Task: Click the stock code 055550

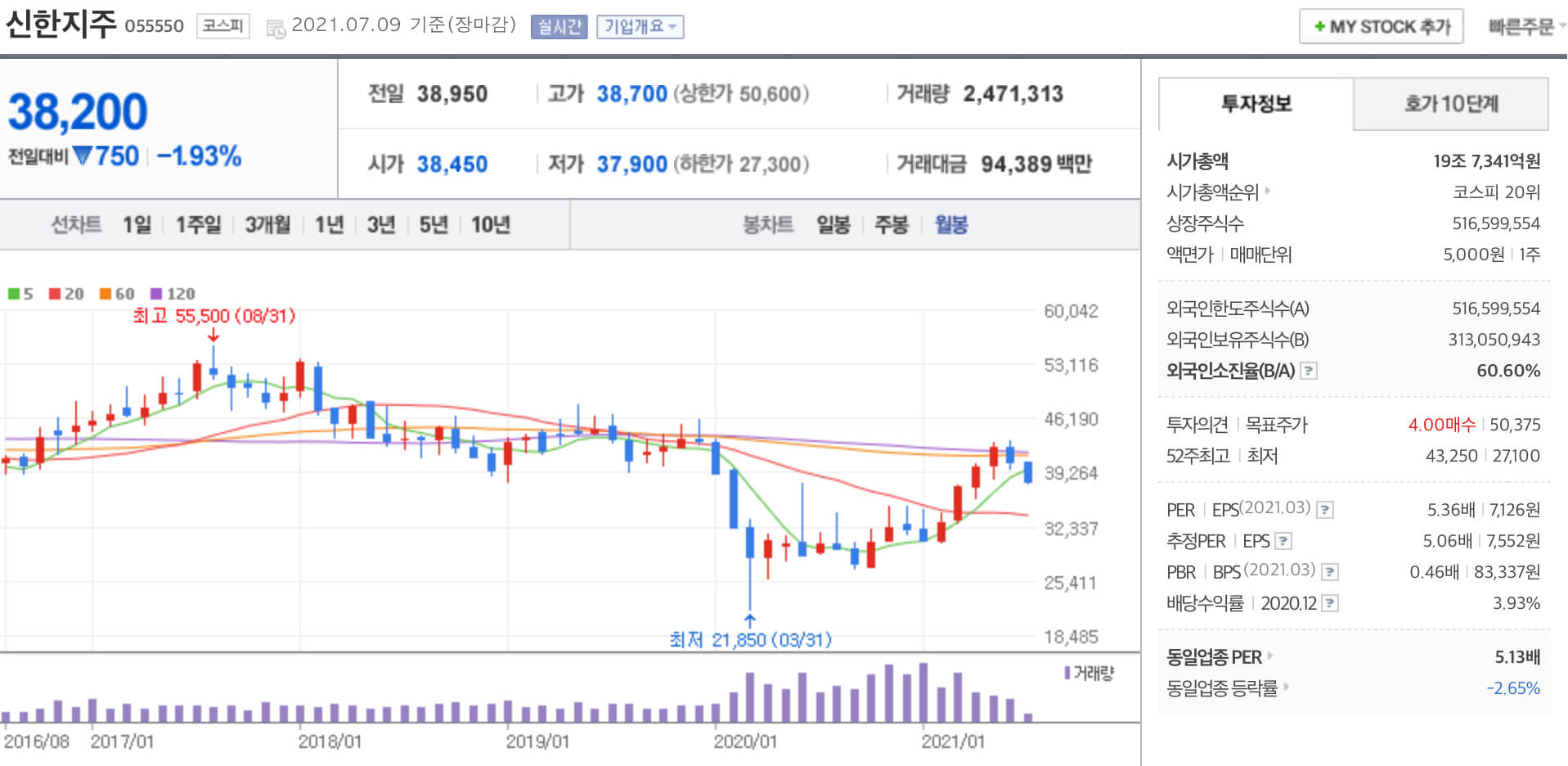Action: coord(155,26)
